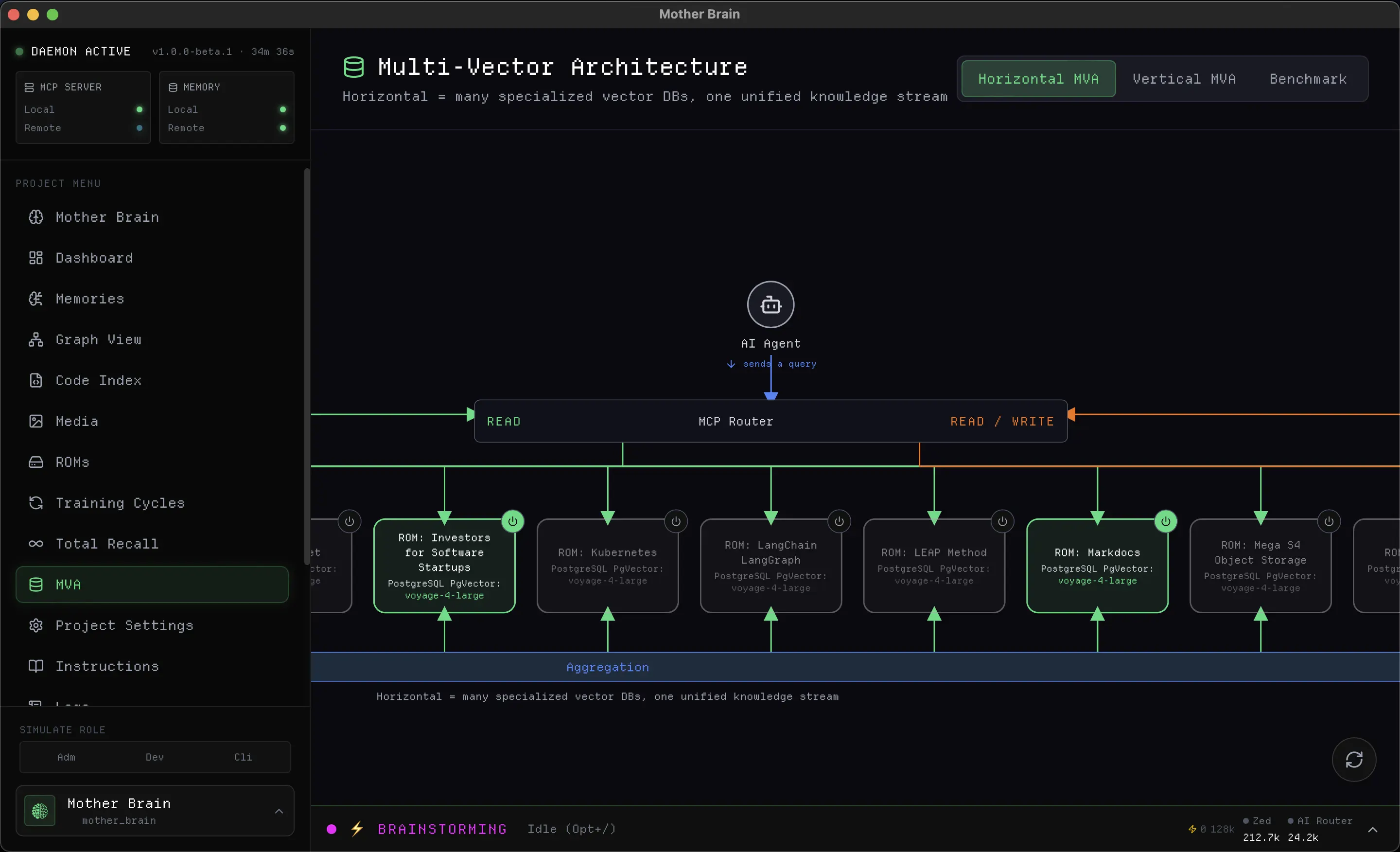1400x852 pixels.
Task: Open Memories from the project menu
Action: [152, 299]
